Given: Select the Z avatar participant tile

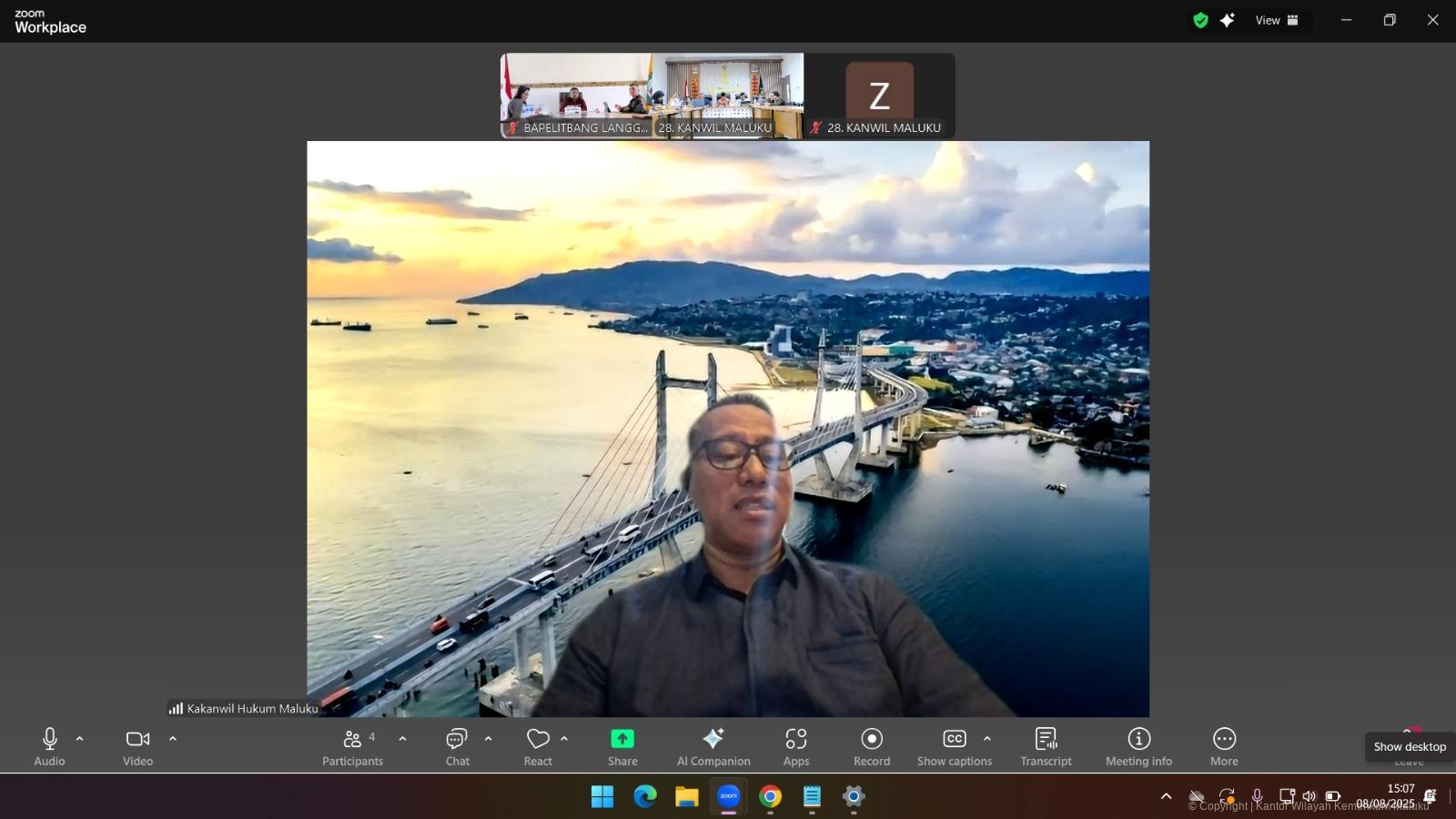Looking at the screenshot, I should coord(880,96).
